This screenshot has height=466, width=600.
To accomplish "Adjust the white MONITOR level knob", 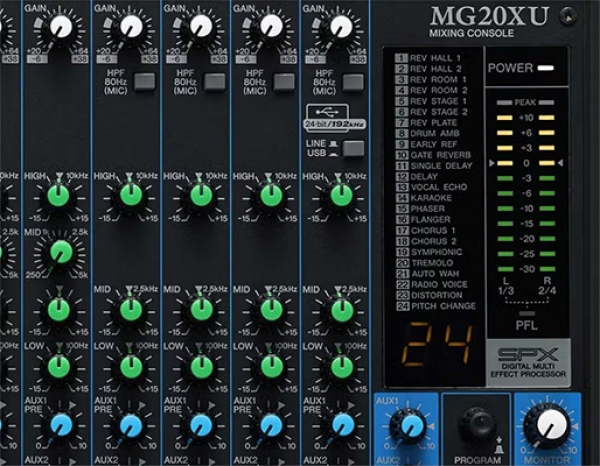I will click(x=551, y=425).
